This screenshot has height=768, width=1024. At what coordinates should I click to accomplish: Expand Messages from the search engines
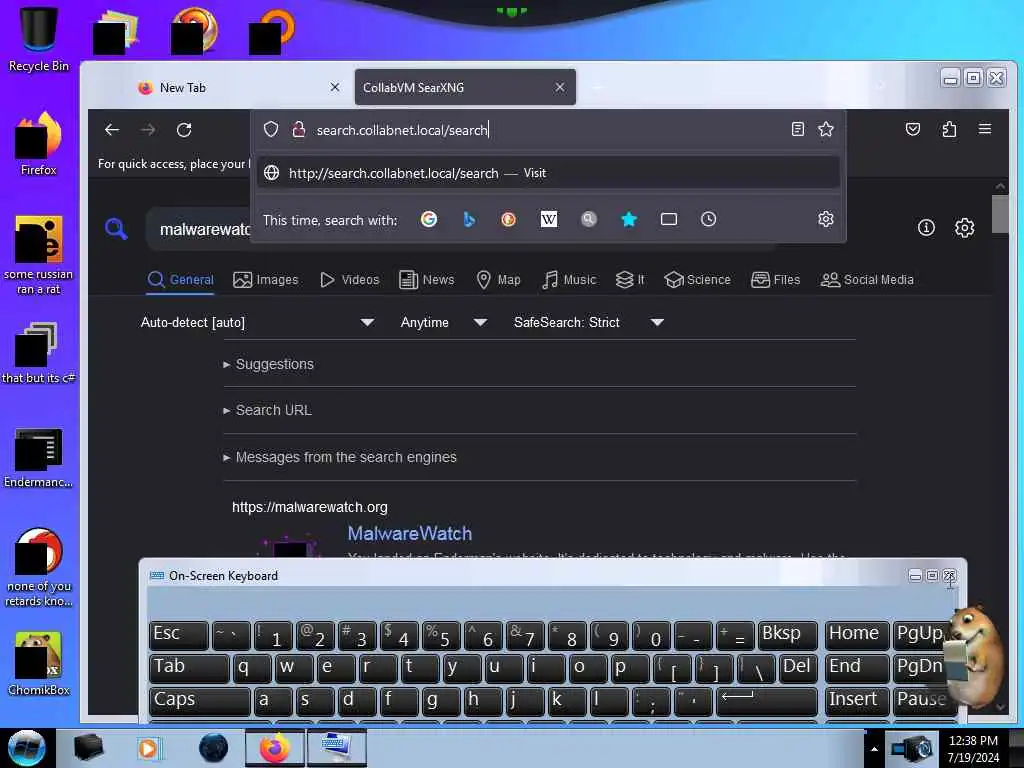pyautogui.click(x=340, y=457)
